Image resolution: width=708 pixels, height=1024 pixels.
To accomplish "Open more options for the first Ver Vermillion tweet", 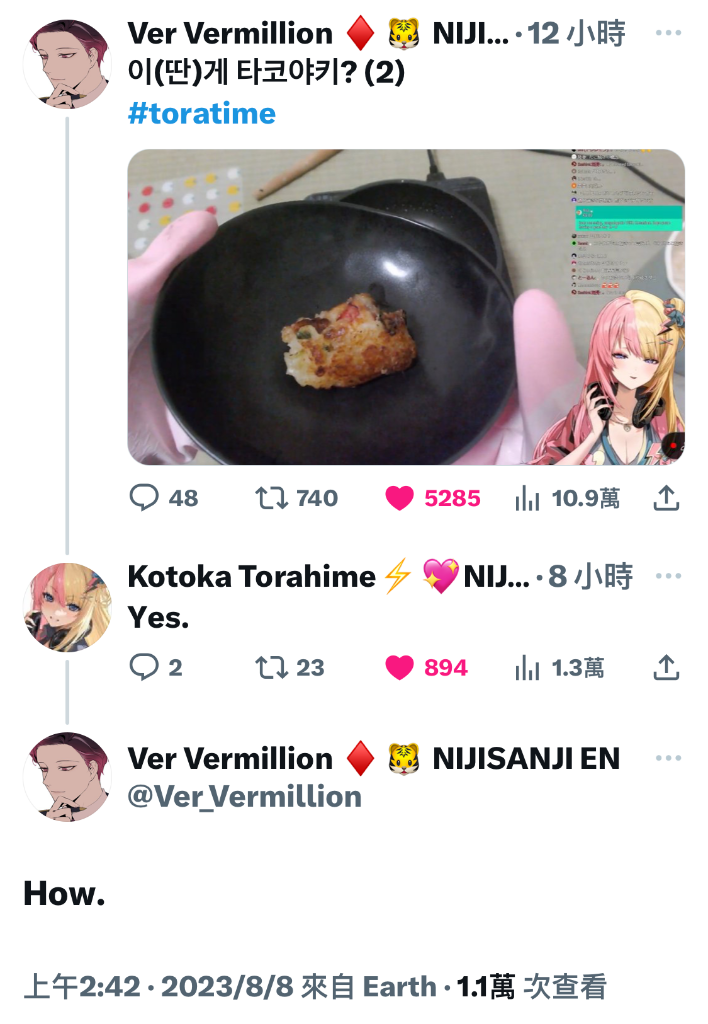I will click(x=668, y=33).
